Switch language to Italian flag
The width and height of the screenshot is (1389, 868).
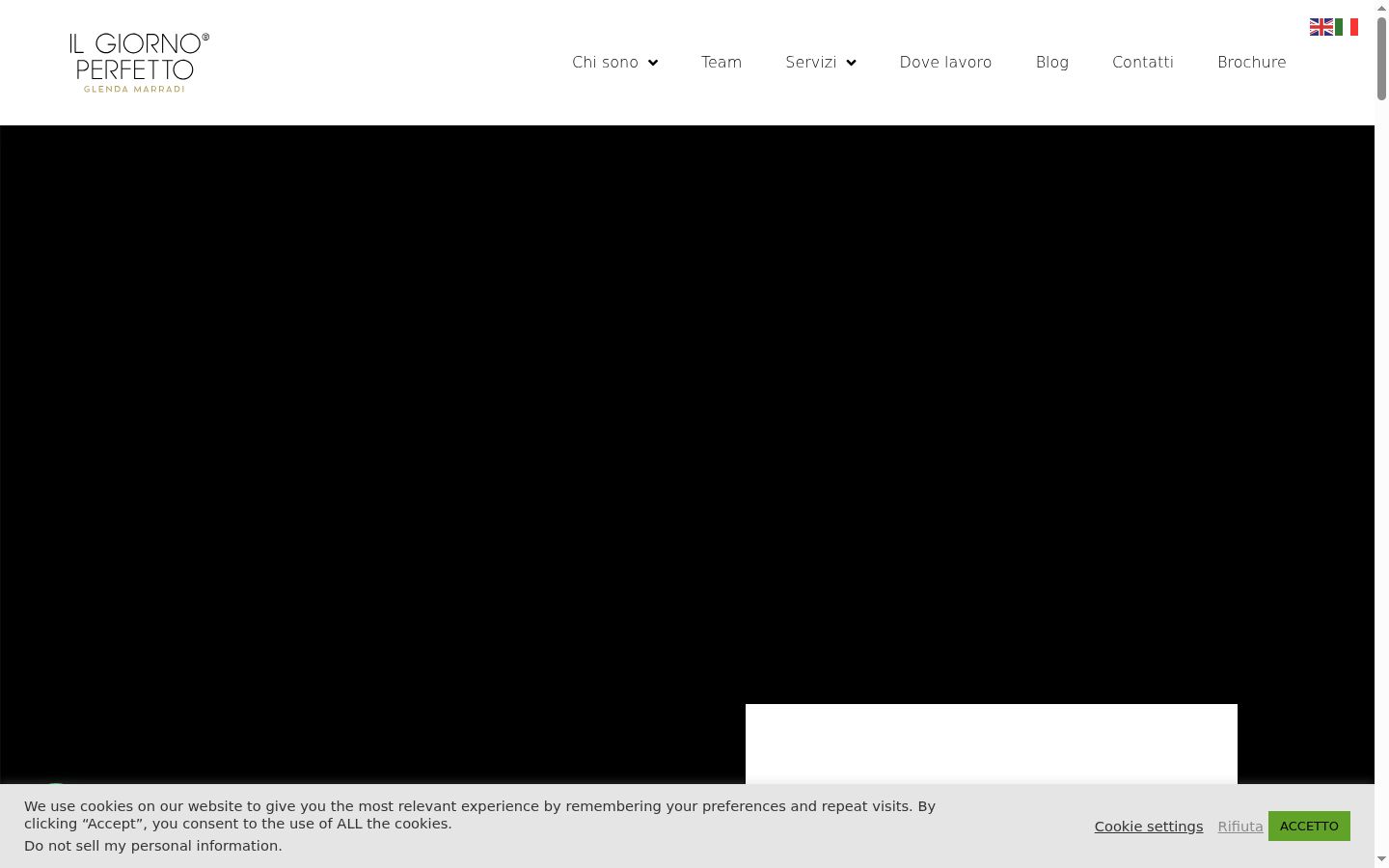coord(1347,27)
